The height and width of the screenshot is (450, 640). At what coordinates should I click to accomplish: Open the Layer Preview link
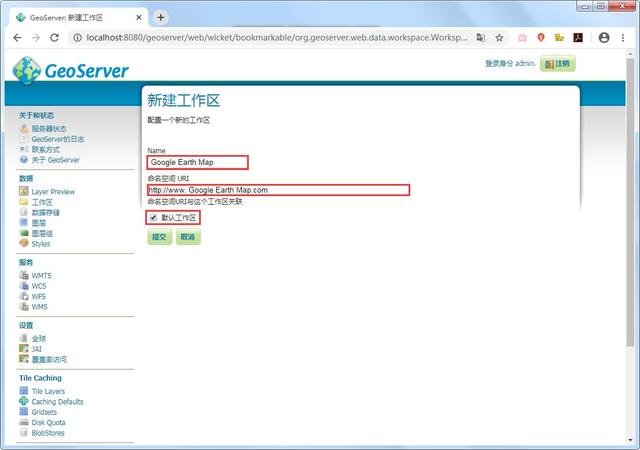[53, 192]
